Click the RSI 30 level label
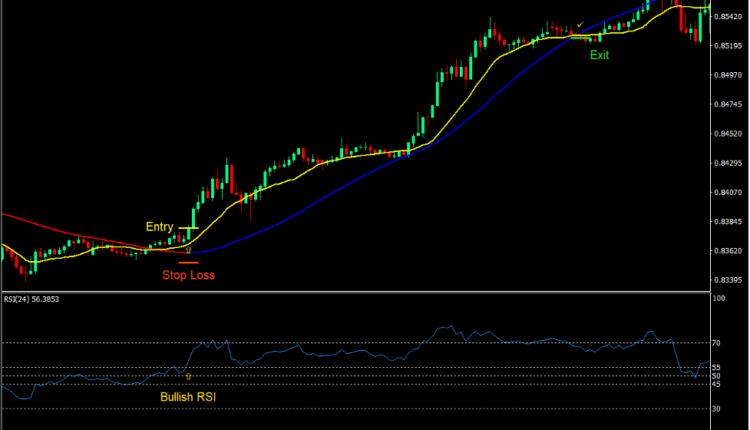 (717, 409)
